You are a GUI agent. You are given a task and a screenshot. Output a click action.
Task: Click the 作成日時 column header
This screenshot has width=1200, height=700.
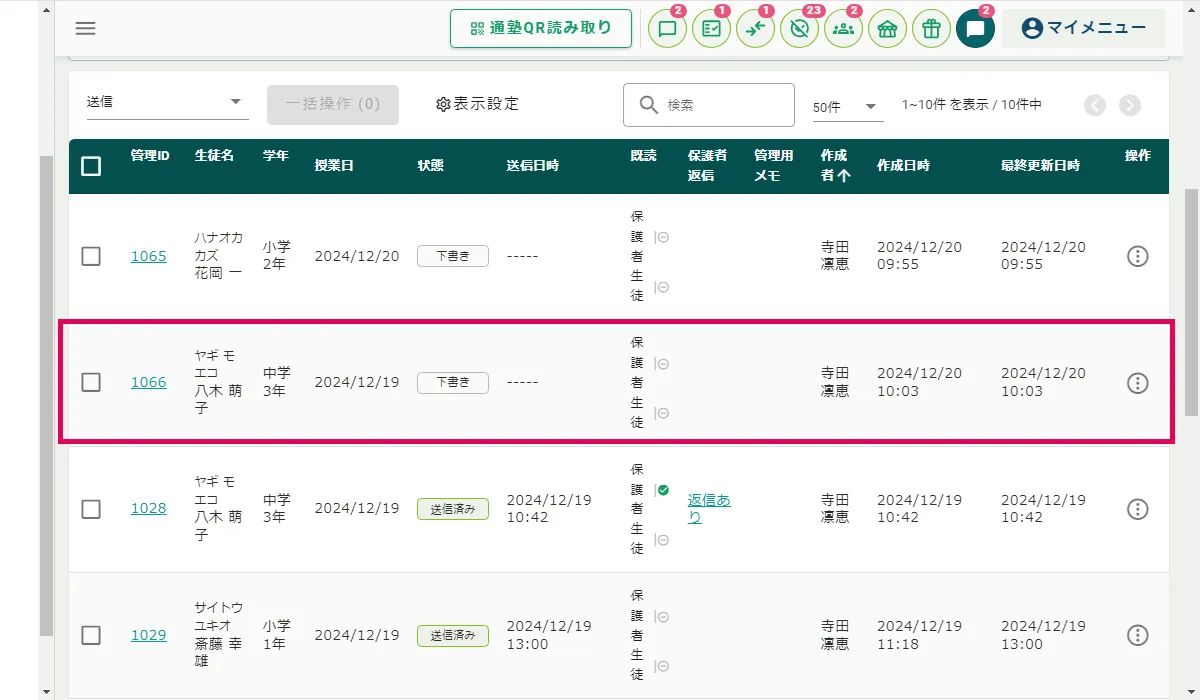pos(903,166)
